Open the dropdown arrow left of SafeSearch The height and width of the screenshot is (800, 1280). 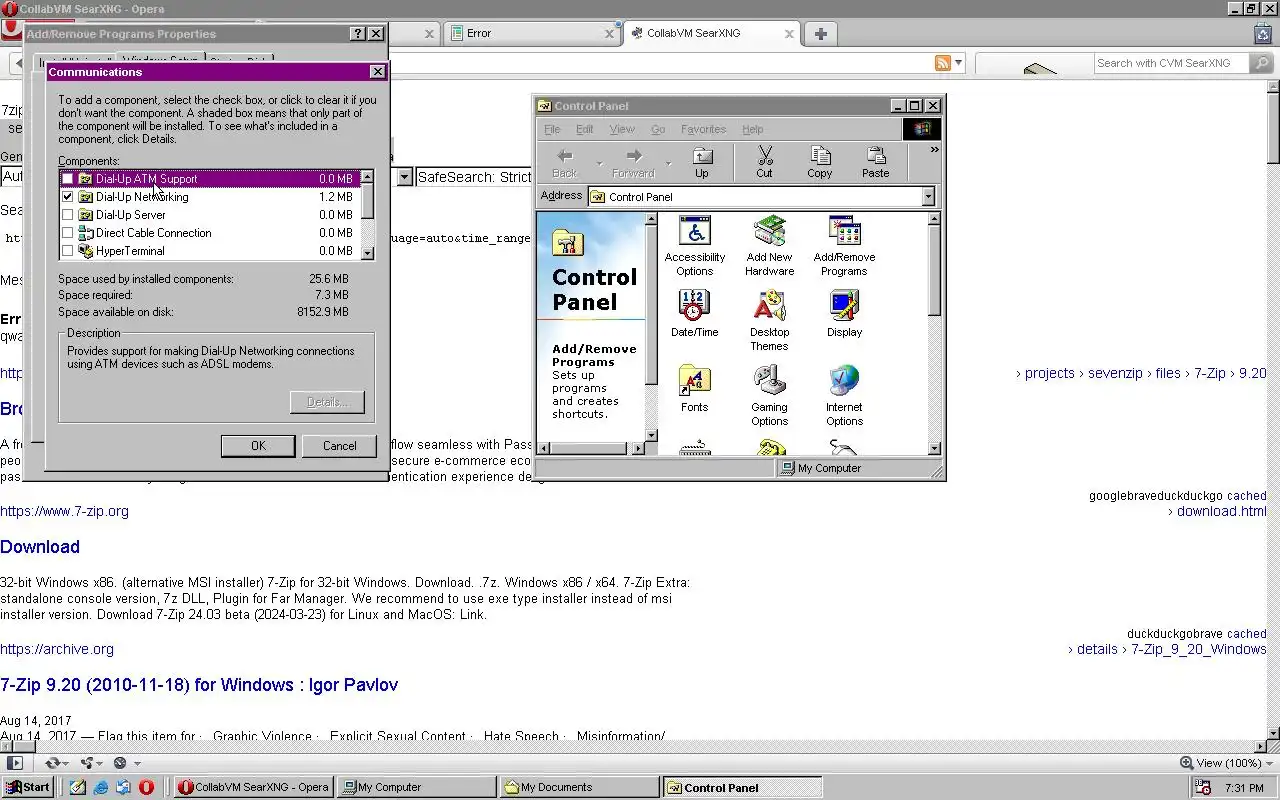(x=404, y=177)
